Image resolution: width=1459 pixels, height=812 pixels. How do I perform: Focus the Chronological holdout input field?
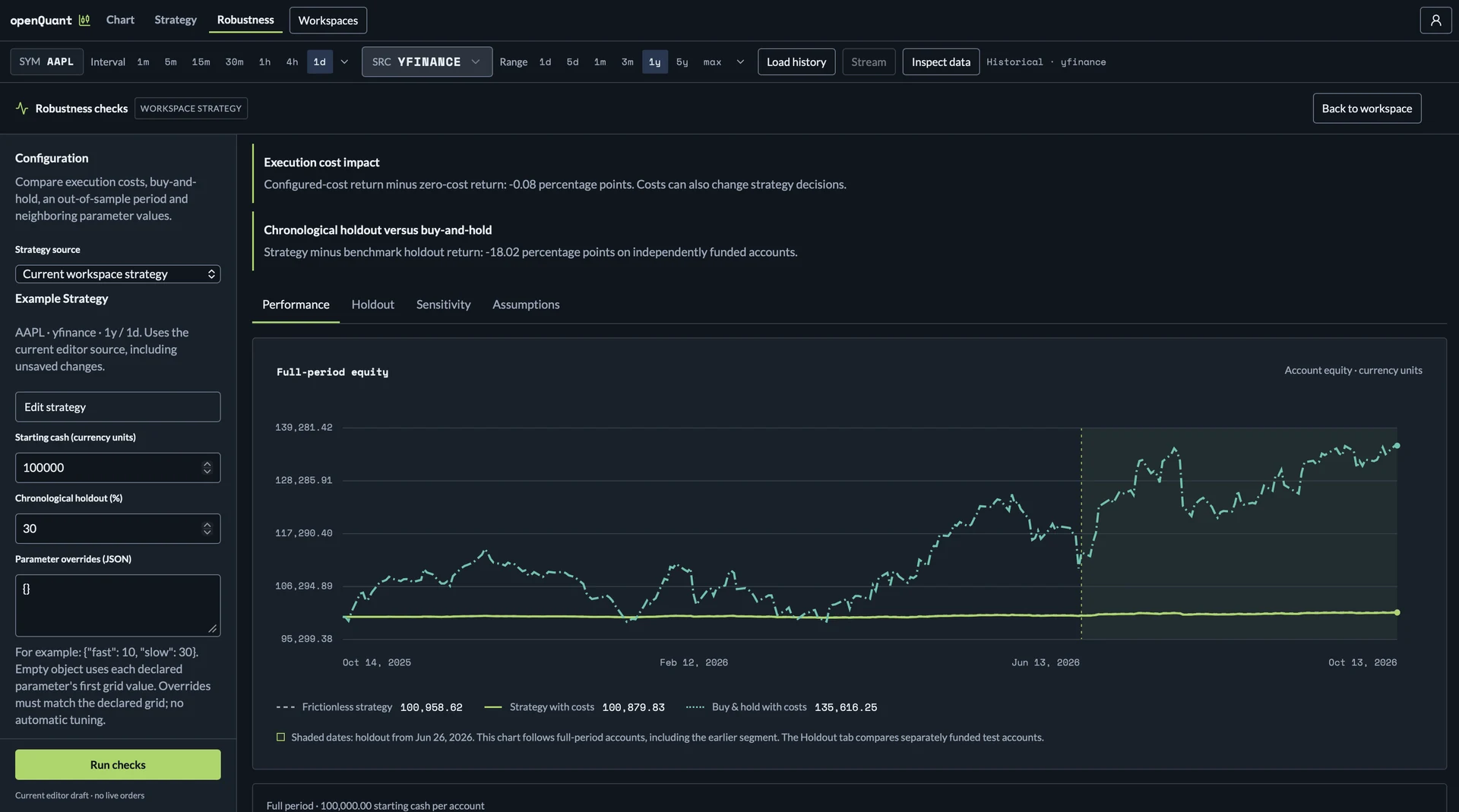[118, 529]
